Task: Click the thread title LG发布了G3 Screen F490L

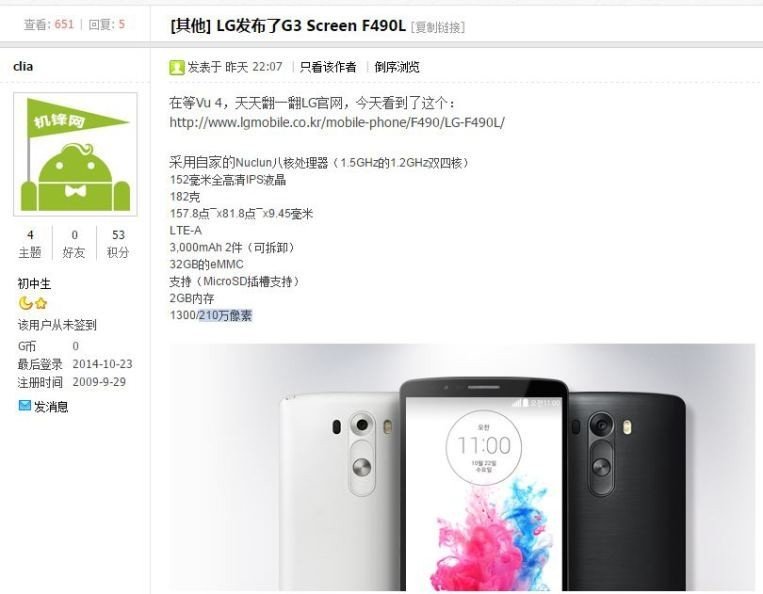Action: 311,25
